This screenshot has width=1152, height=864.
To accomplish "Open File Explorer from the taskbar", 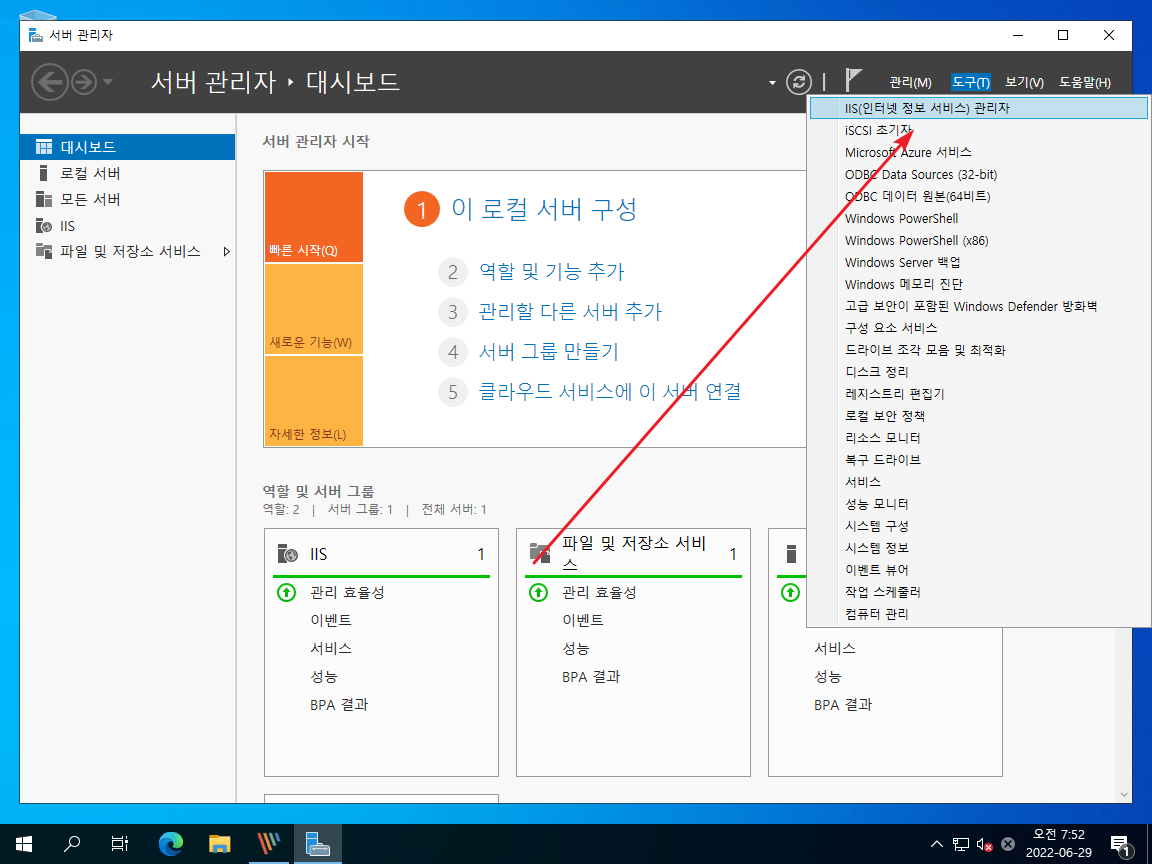I will tap(220, 843).
